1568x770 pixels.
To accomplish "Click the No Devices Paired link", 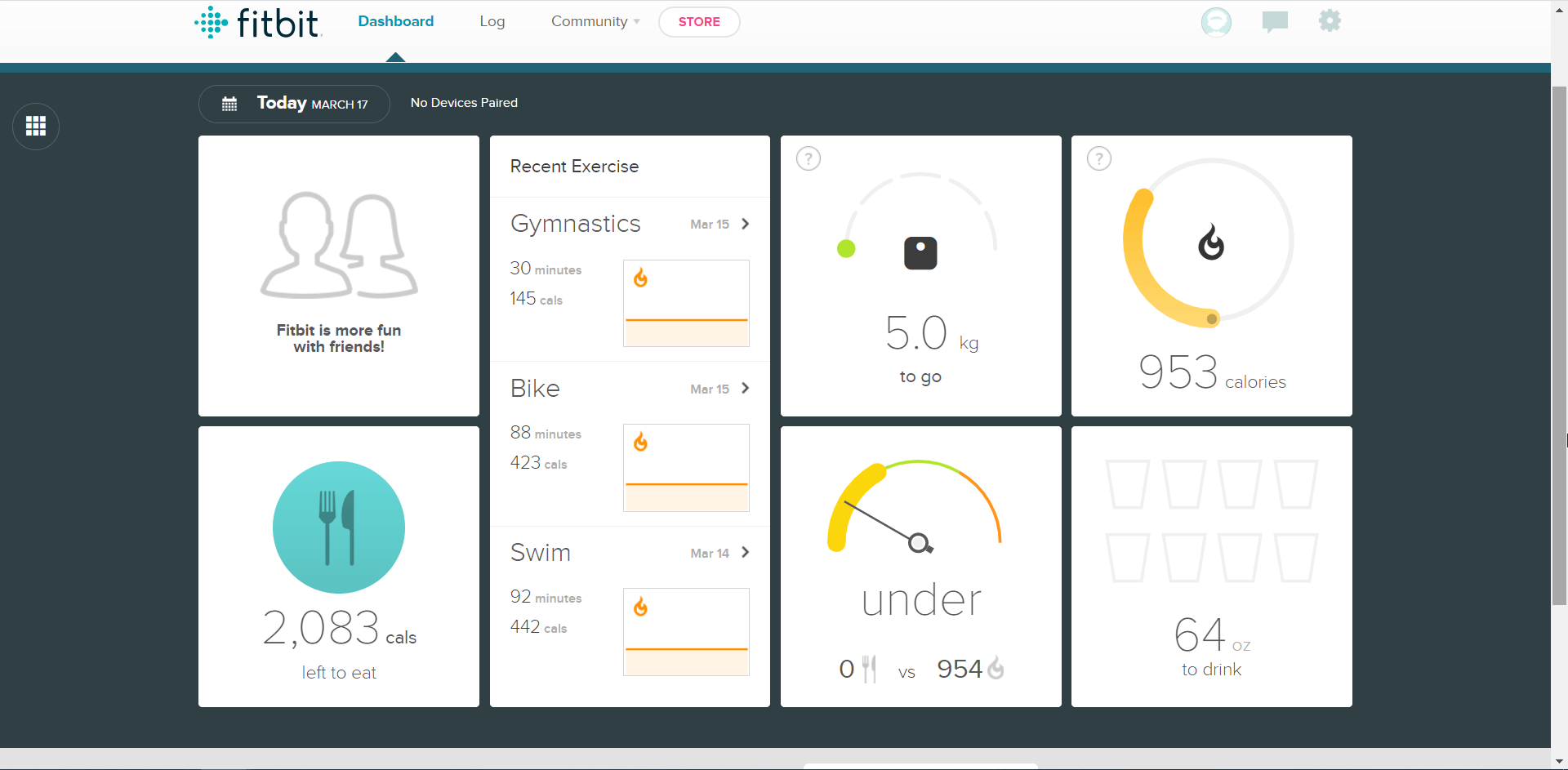I will pyautogui.click(x=464, y=103).
